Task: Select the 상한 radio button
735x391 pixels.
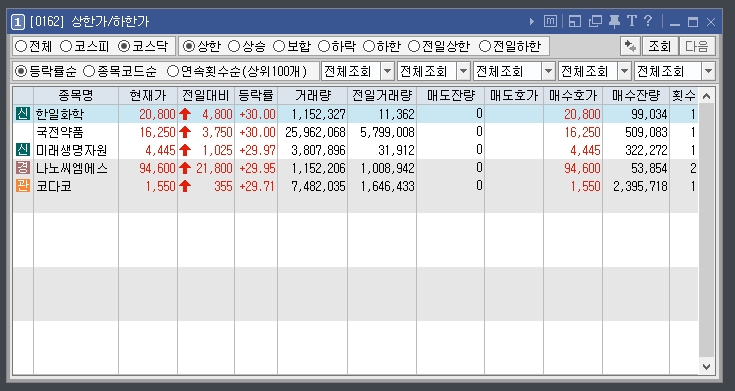Action: point(189,46)
